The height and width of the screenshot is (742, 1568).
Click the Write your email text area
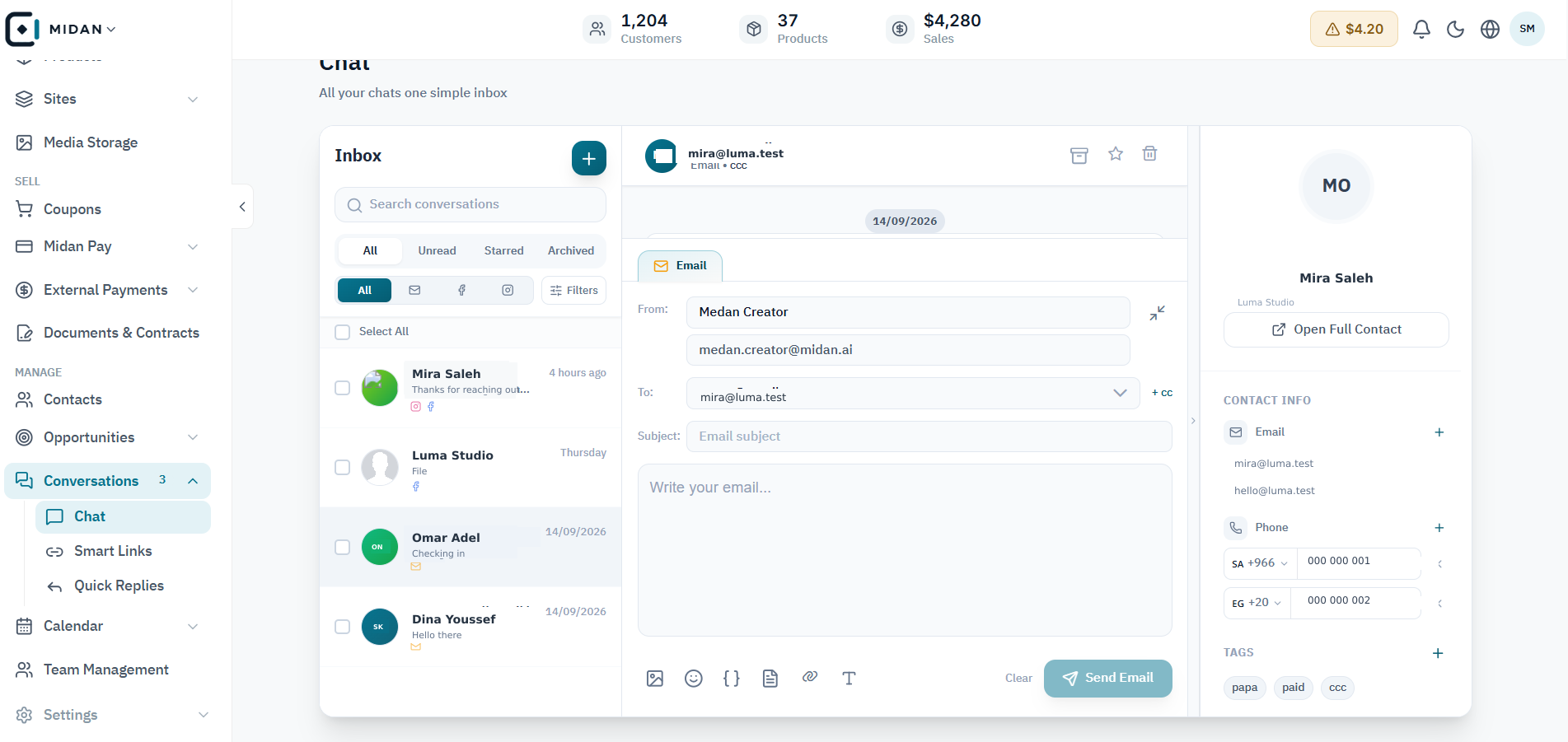[905, 550]
